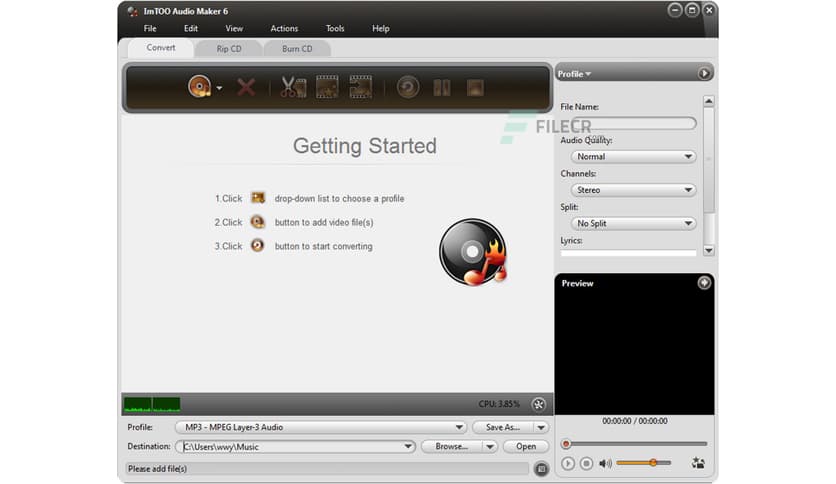
Task: Click the File Name input field
Action: (x=633, y=123)
